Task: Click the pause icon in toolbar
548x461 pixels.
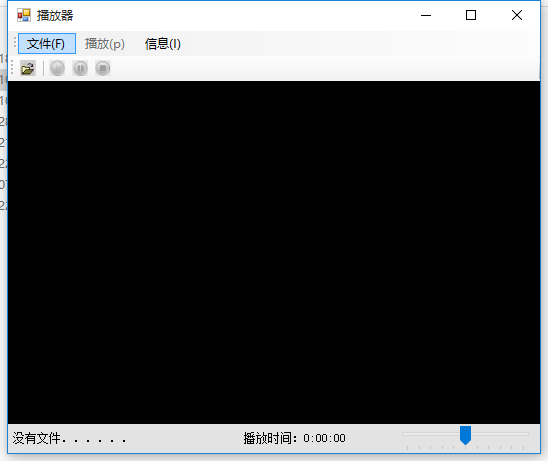Action: (x=80, y=68)
